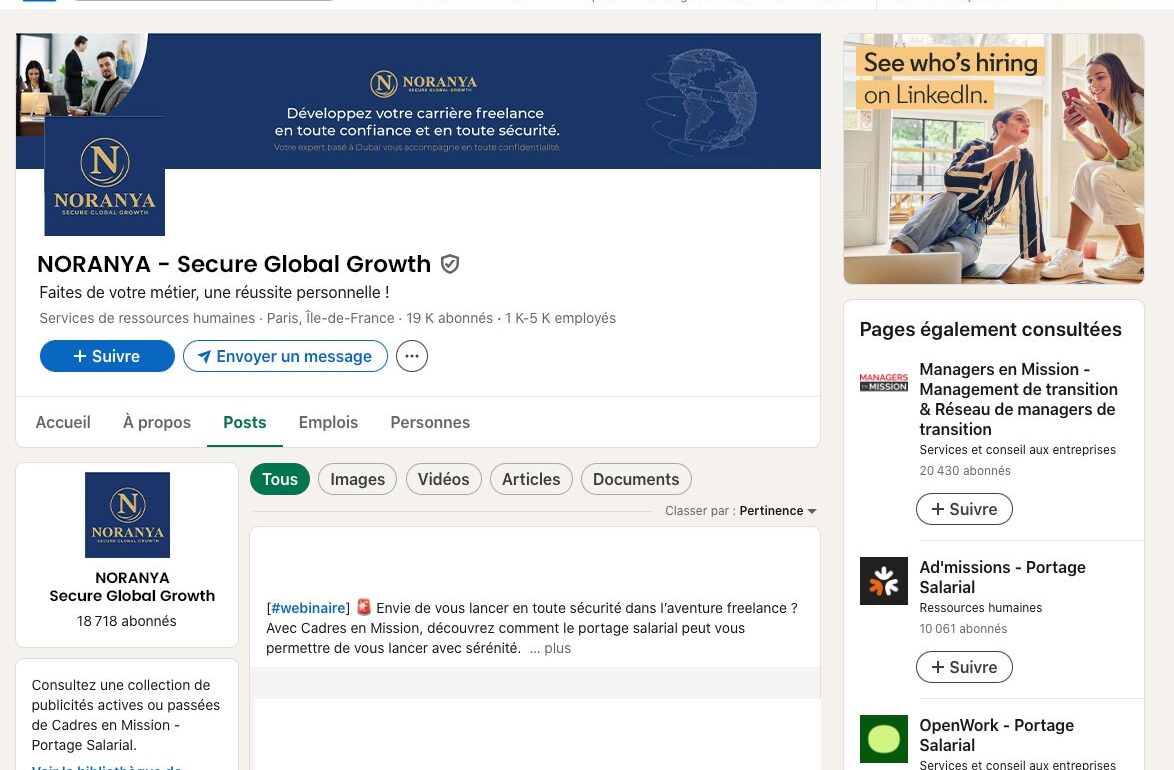This screenshot has width=1174, height=770.
Task: Switch to the À propos tab
Action: 156,422
